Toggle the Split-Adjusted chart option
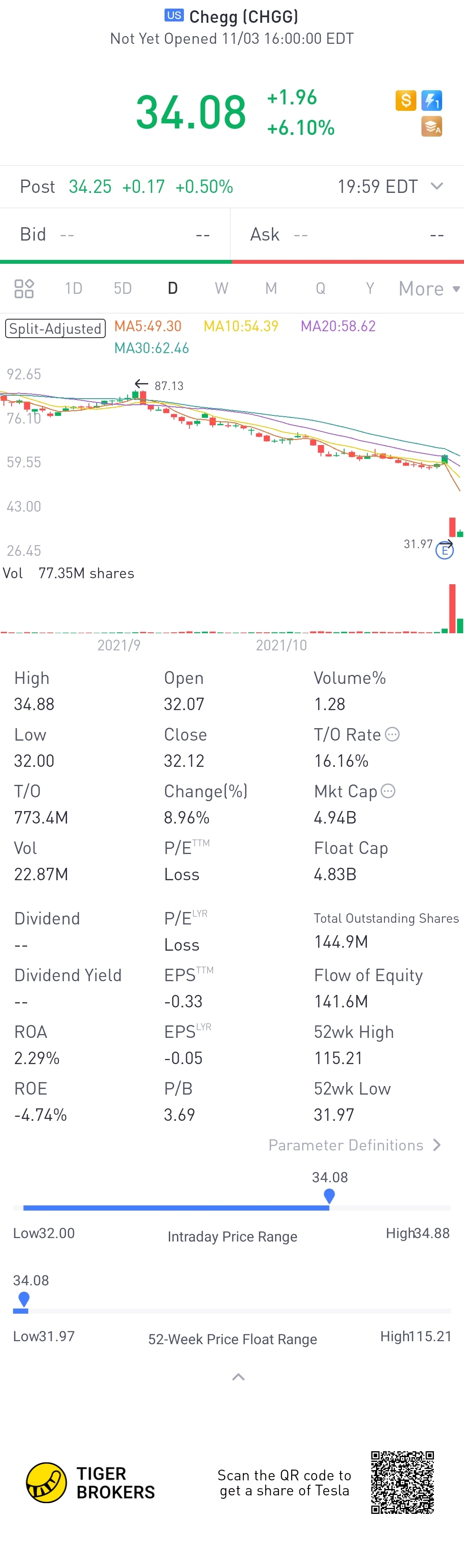The width and height of the screenshot is (464, 1568). [55, 329]
